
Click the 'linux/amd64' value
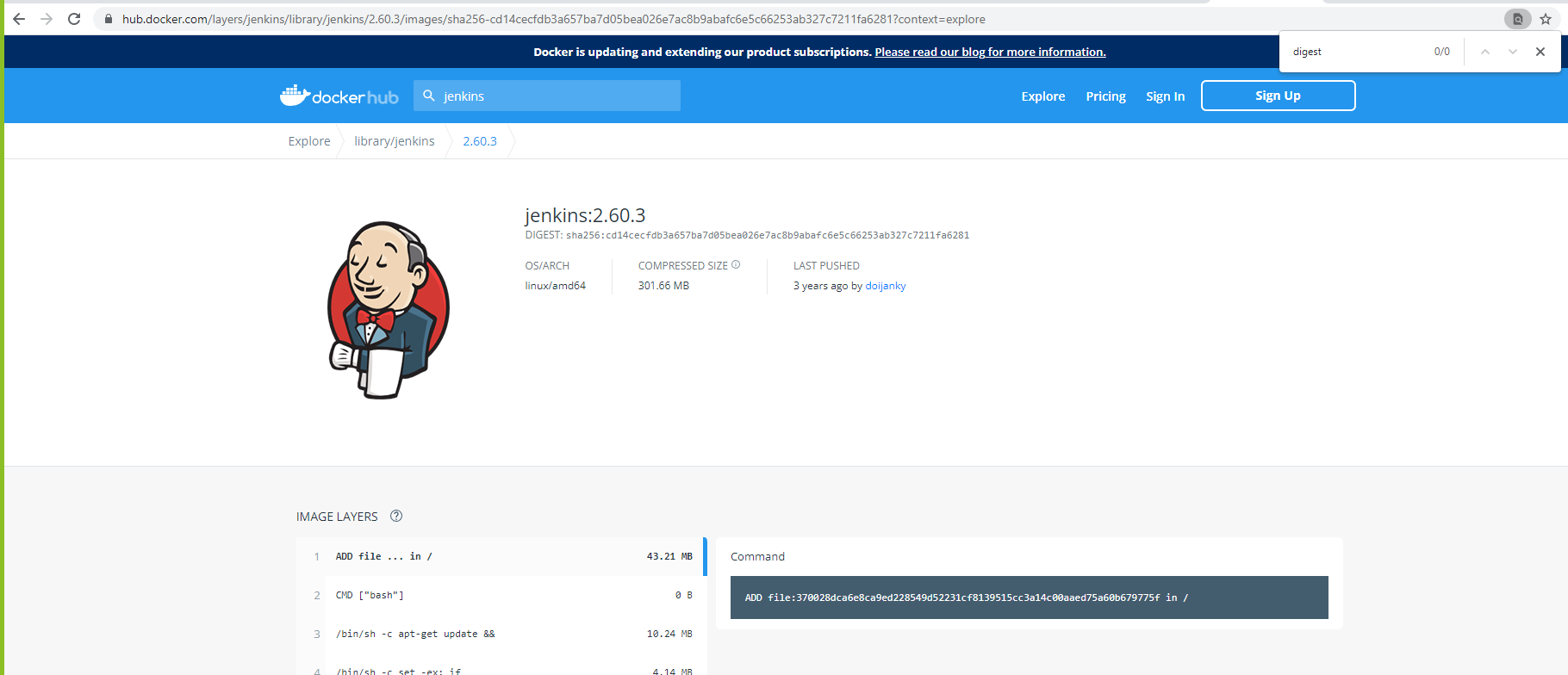(x=556, y=286)
